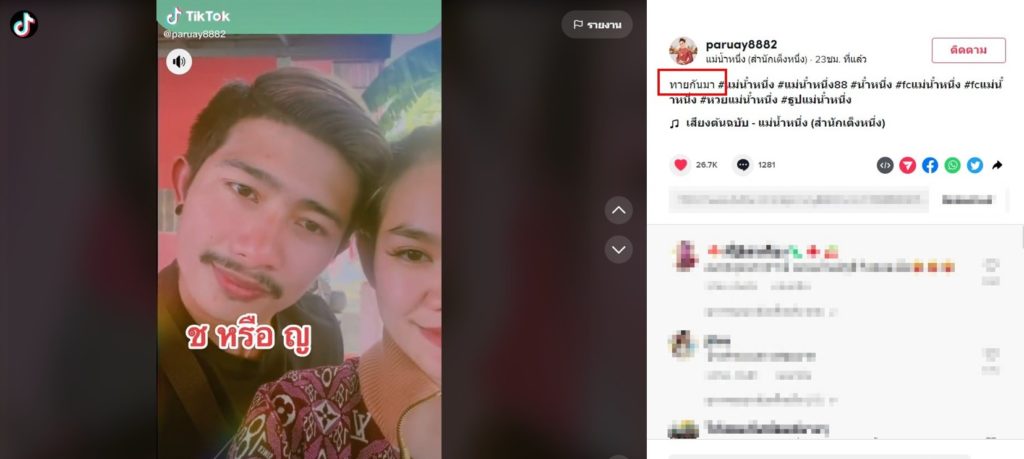Click the รายงาน report button
The image size is (1024, 459).
(597, 25)
